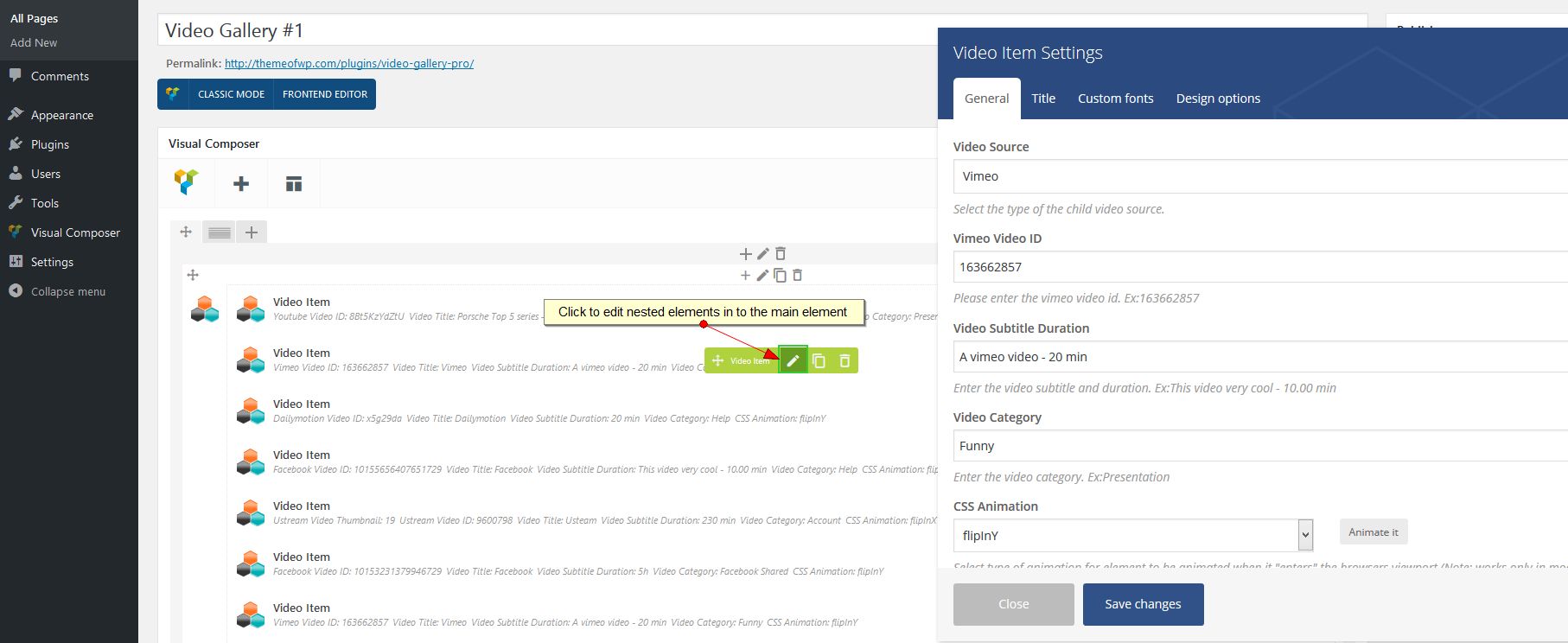The height and width of the screenshot is (643, 1568).
Task: Duplicate Video Item with green copy icon
Action: click(819, 360)
